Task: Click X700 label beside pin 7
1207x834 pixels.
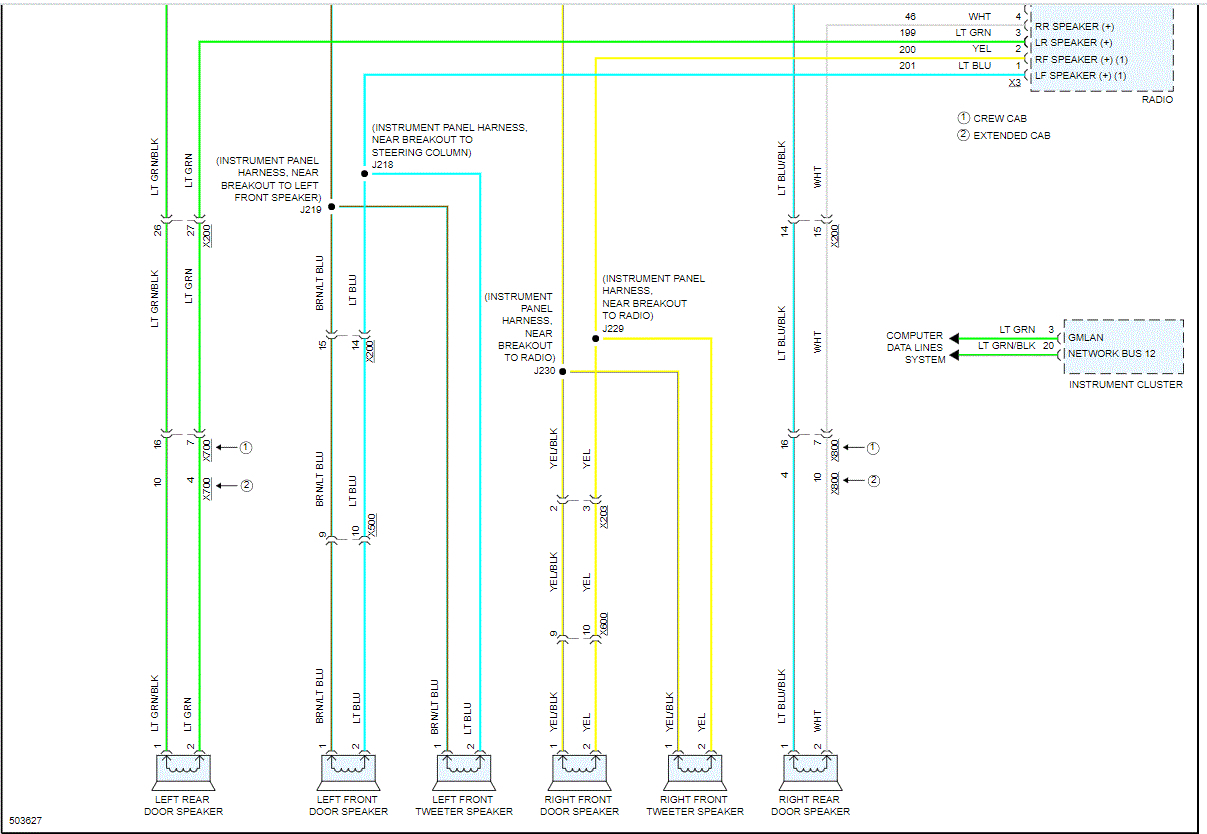Action: tap(207, 449)
